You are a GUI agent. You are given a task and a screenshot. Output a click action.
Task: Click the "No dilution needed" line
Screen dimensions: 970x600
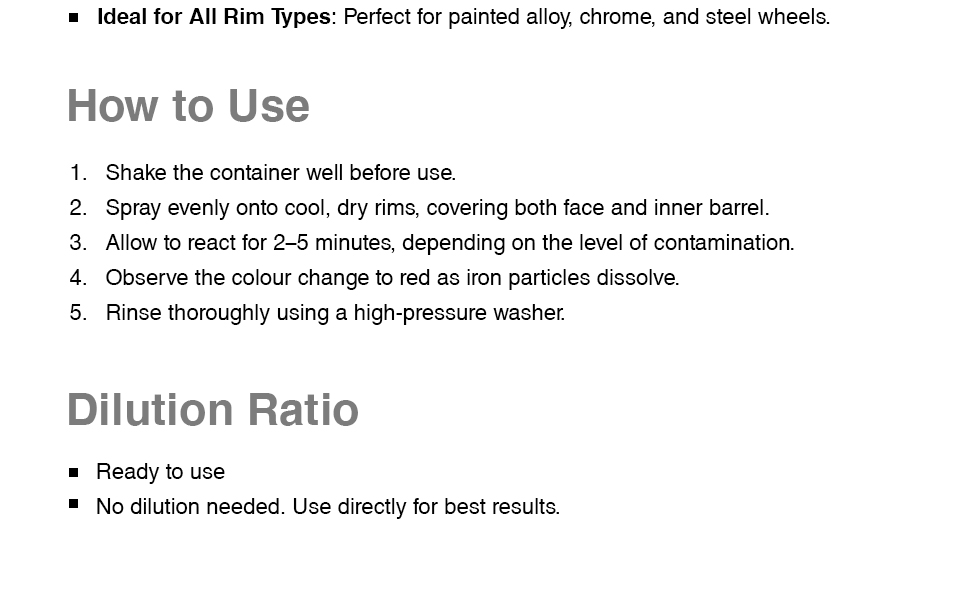tap(327, 507)
